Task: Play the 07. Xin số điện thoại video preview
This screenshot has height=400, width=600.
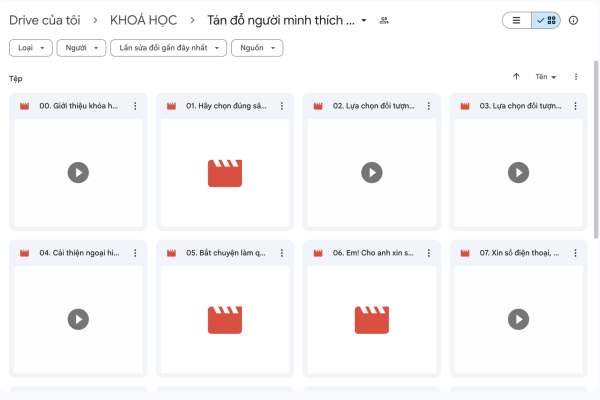Action: 518,320
